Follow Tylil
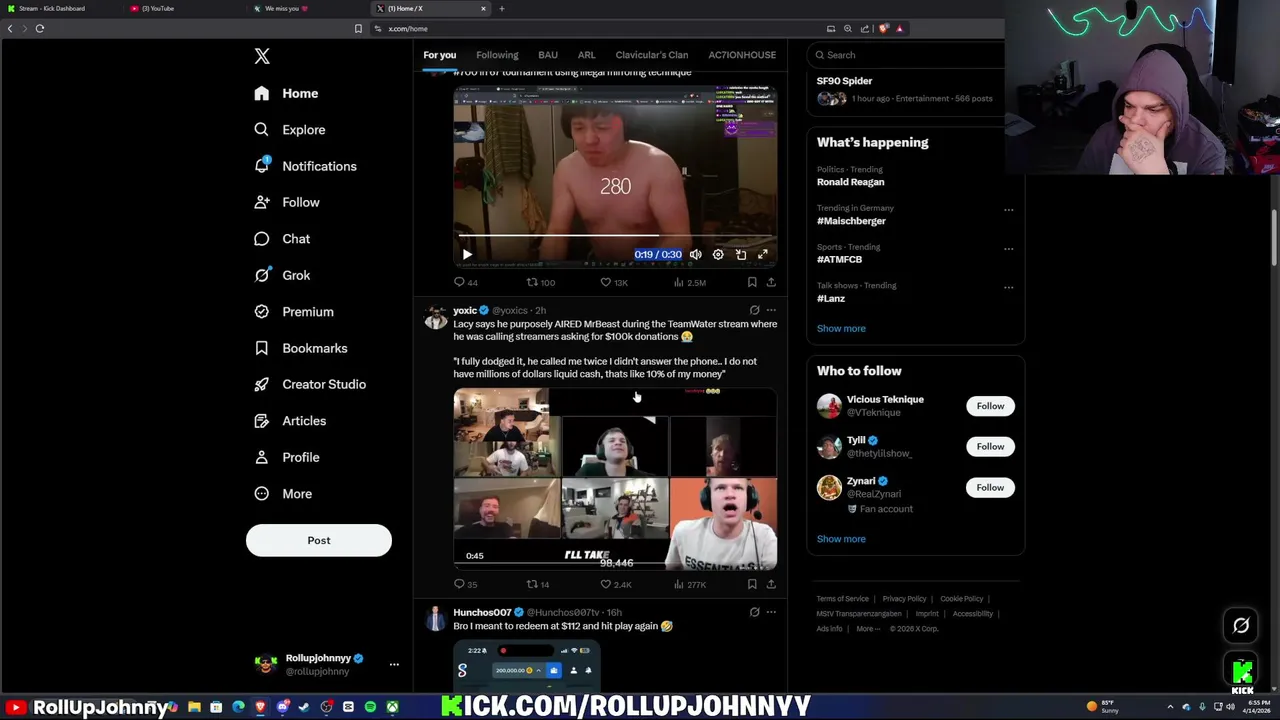The width and height of the screenshot is (1280, 720). tap(990, 446)
